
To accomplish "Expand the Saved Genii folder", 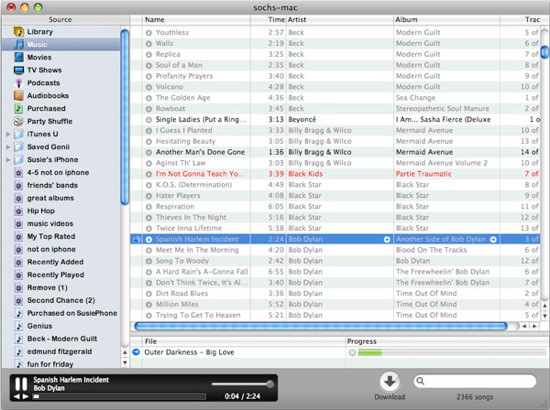I will click(8, 147).
